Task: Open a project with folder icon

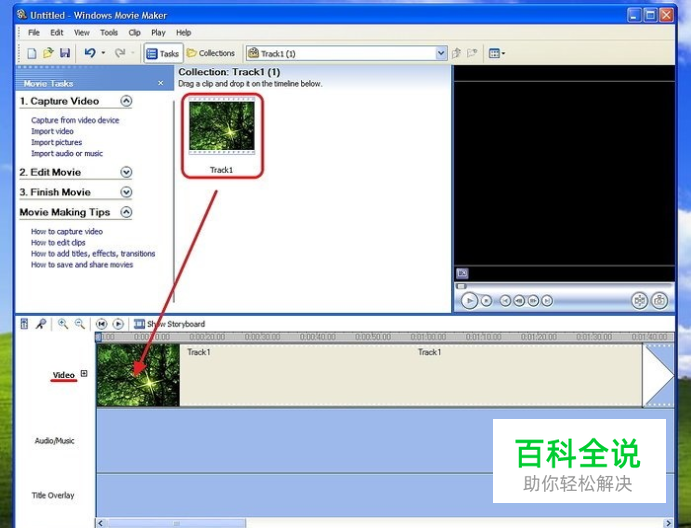Action: pyautogui.click(x=48, y=53)
